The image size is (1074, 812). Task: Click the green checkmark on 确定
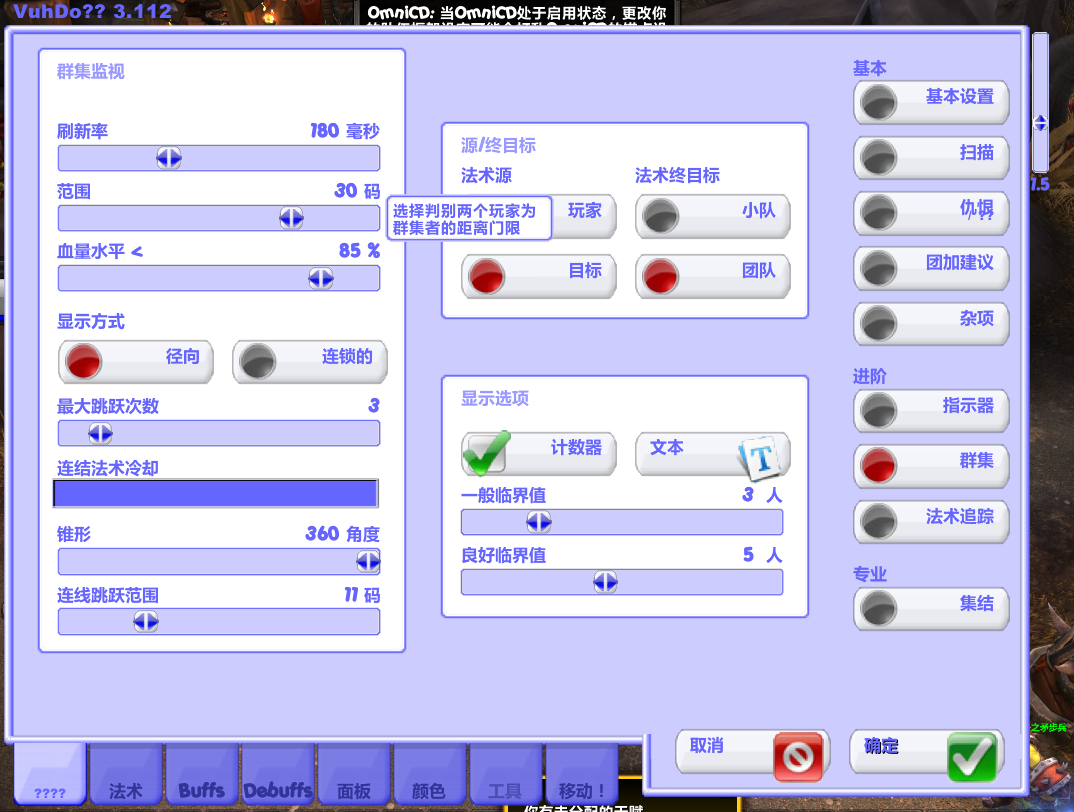tap(971, 756)
